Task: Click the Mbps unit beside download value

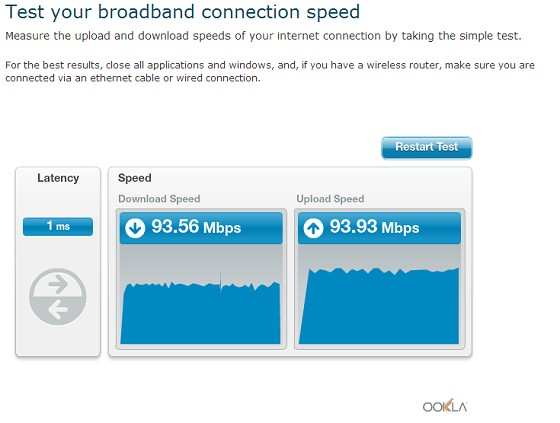Action: 222,228
